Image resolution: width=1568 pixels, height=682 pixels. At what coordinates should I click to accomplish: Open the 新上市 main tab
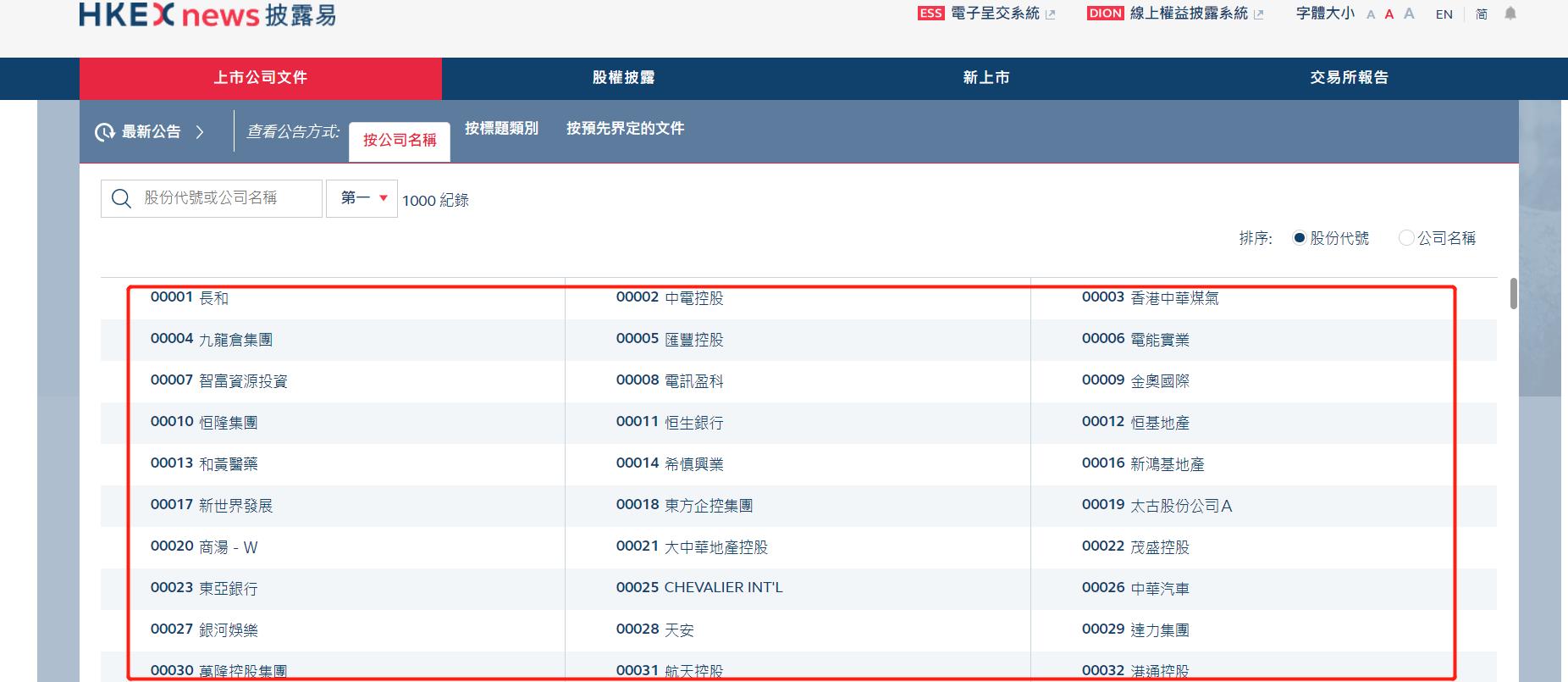tap(986, 78)
